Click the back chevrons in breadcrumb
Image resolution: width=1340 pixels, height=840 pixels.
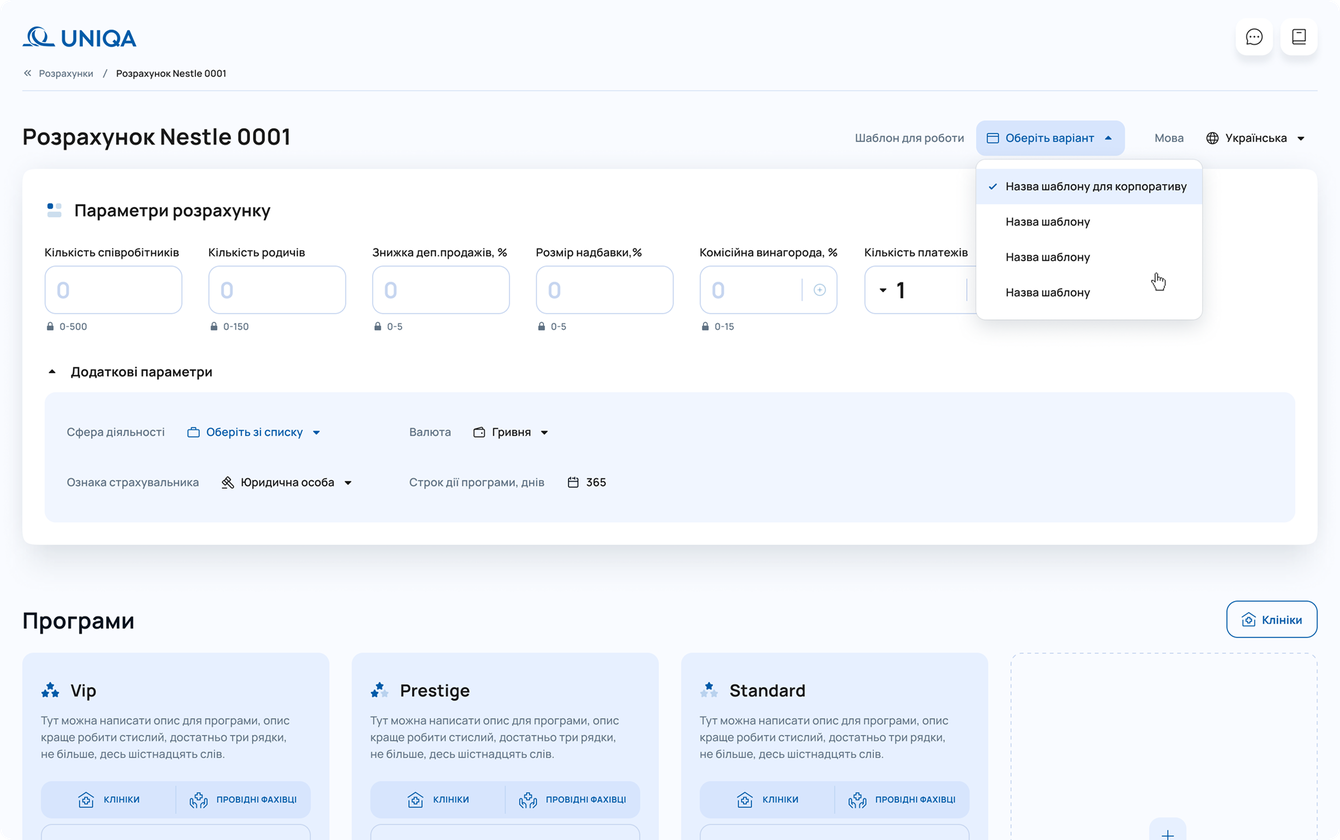pos(28,73)
